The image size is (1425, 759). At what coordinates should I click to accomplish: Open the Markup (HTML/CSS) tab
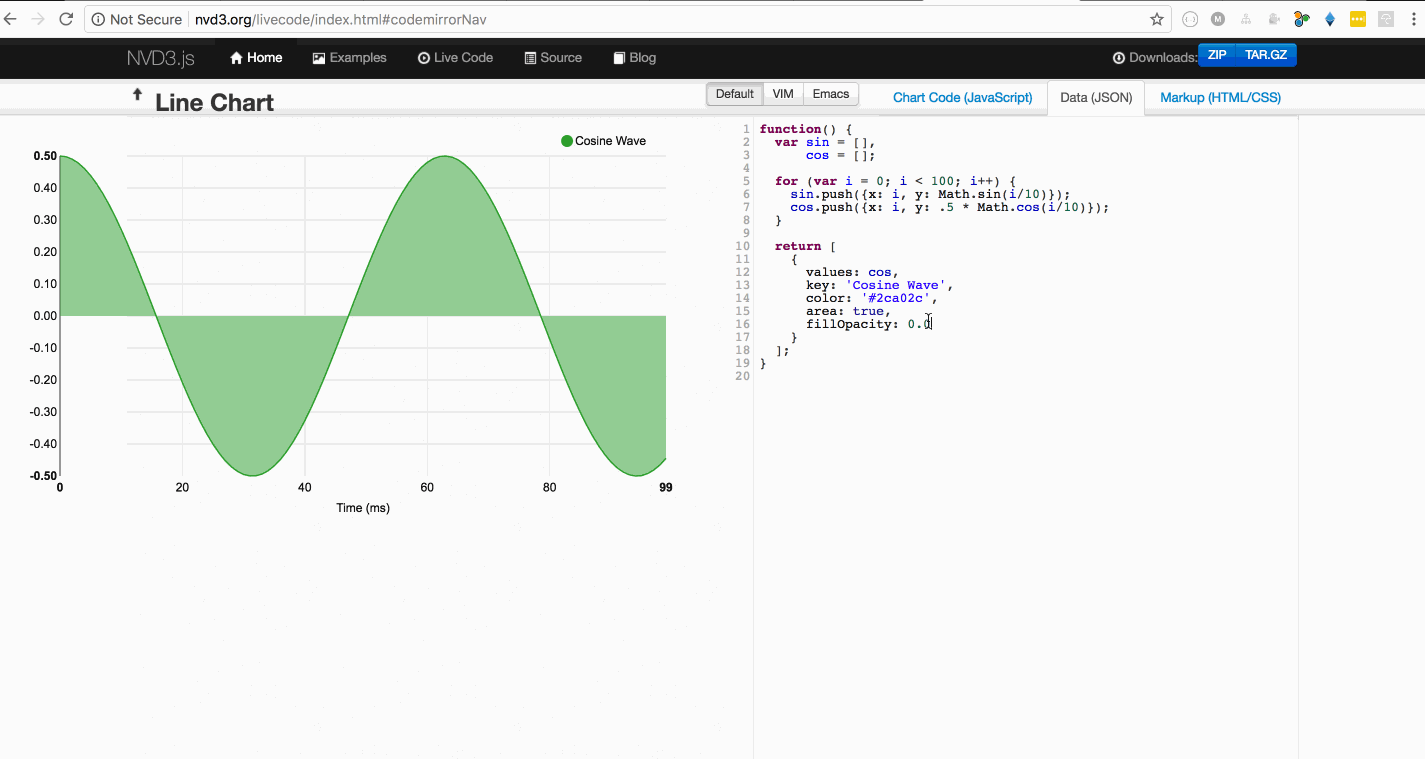pyautogui.click(x=1220, y=98)
